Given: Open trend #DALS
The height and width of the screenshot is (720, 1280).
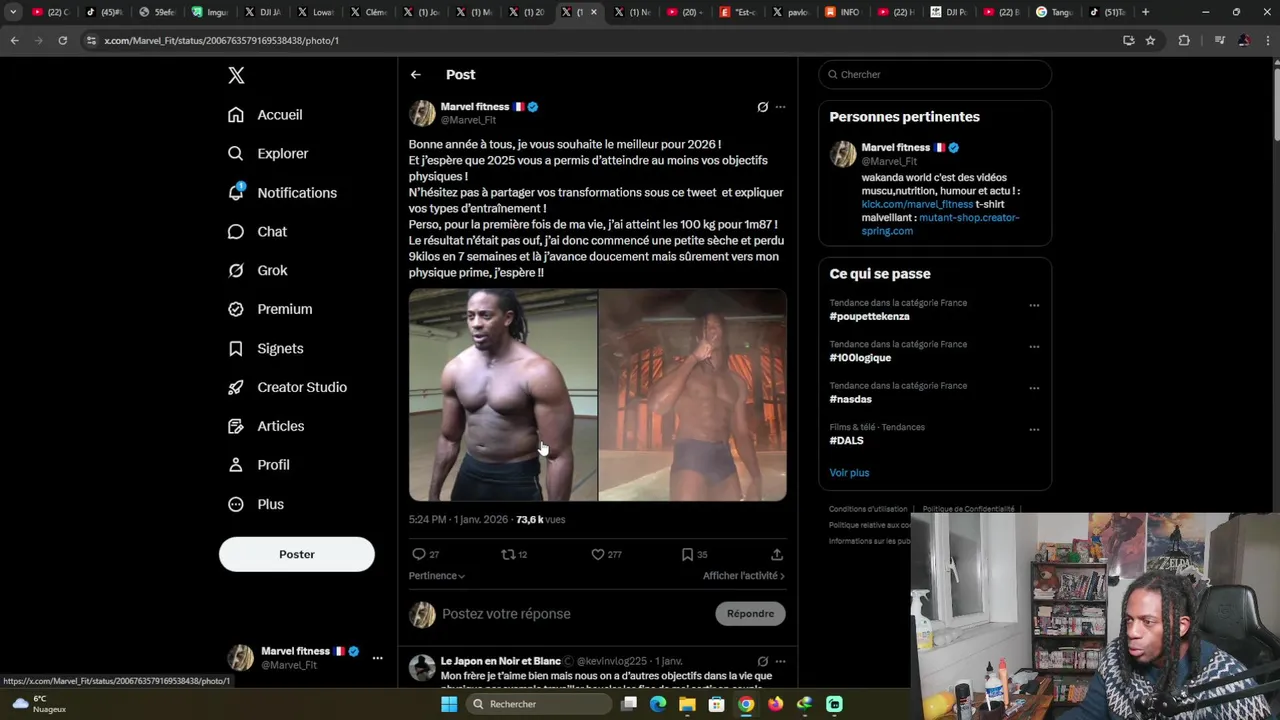Looking at the screenshot, I should click(846, 441).
